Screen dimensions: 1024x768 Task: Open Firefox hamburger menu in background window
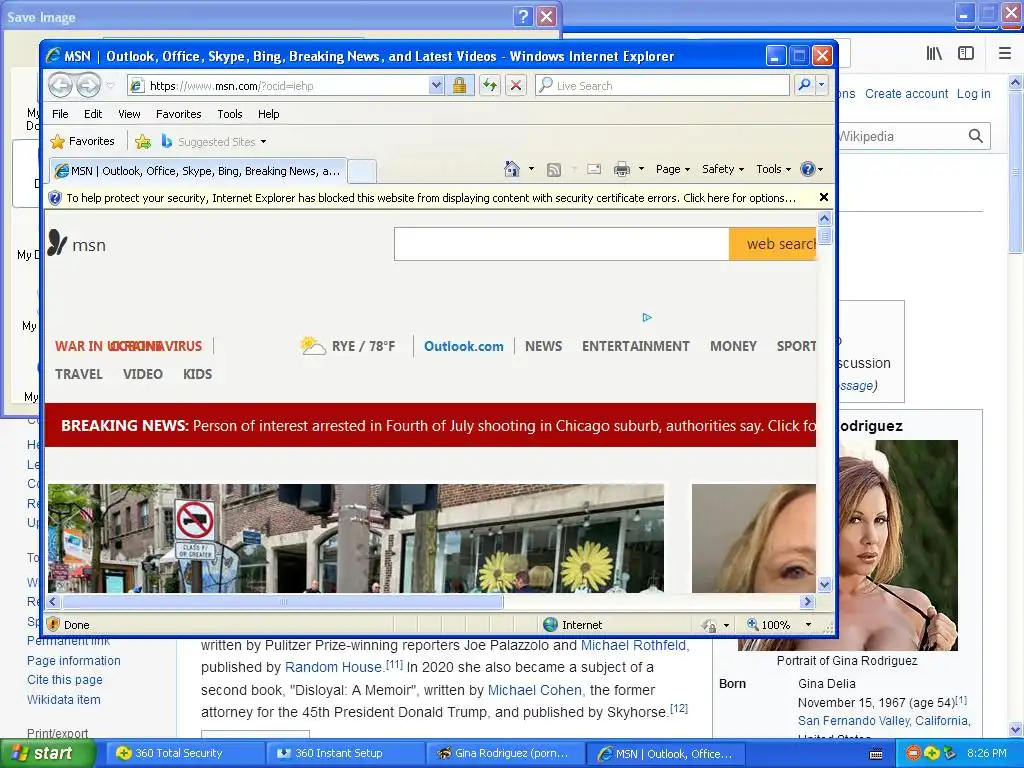coord(1004,54)
